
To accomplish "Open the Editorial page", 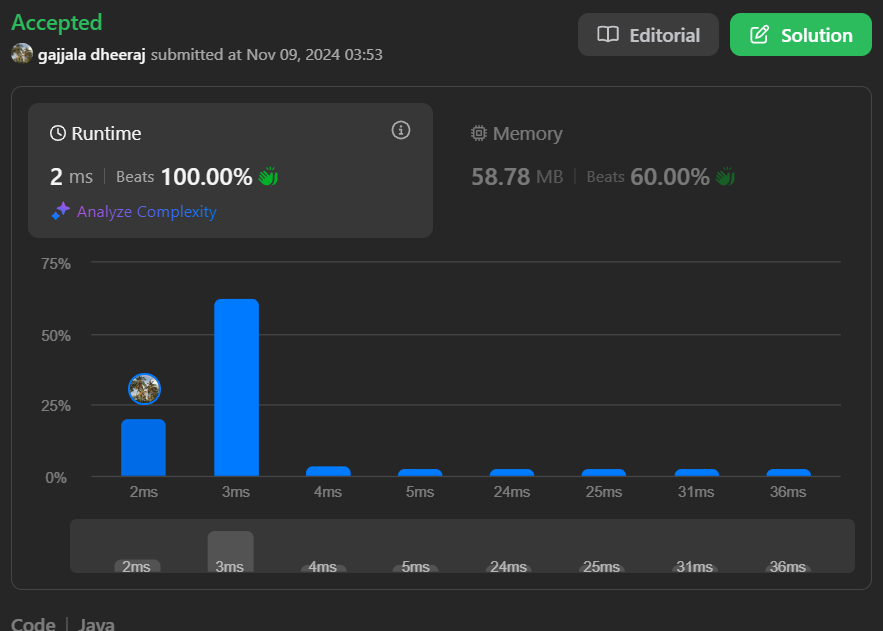I will click(648, 35).
